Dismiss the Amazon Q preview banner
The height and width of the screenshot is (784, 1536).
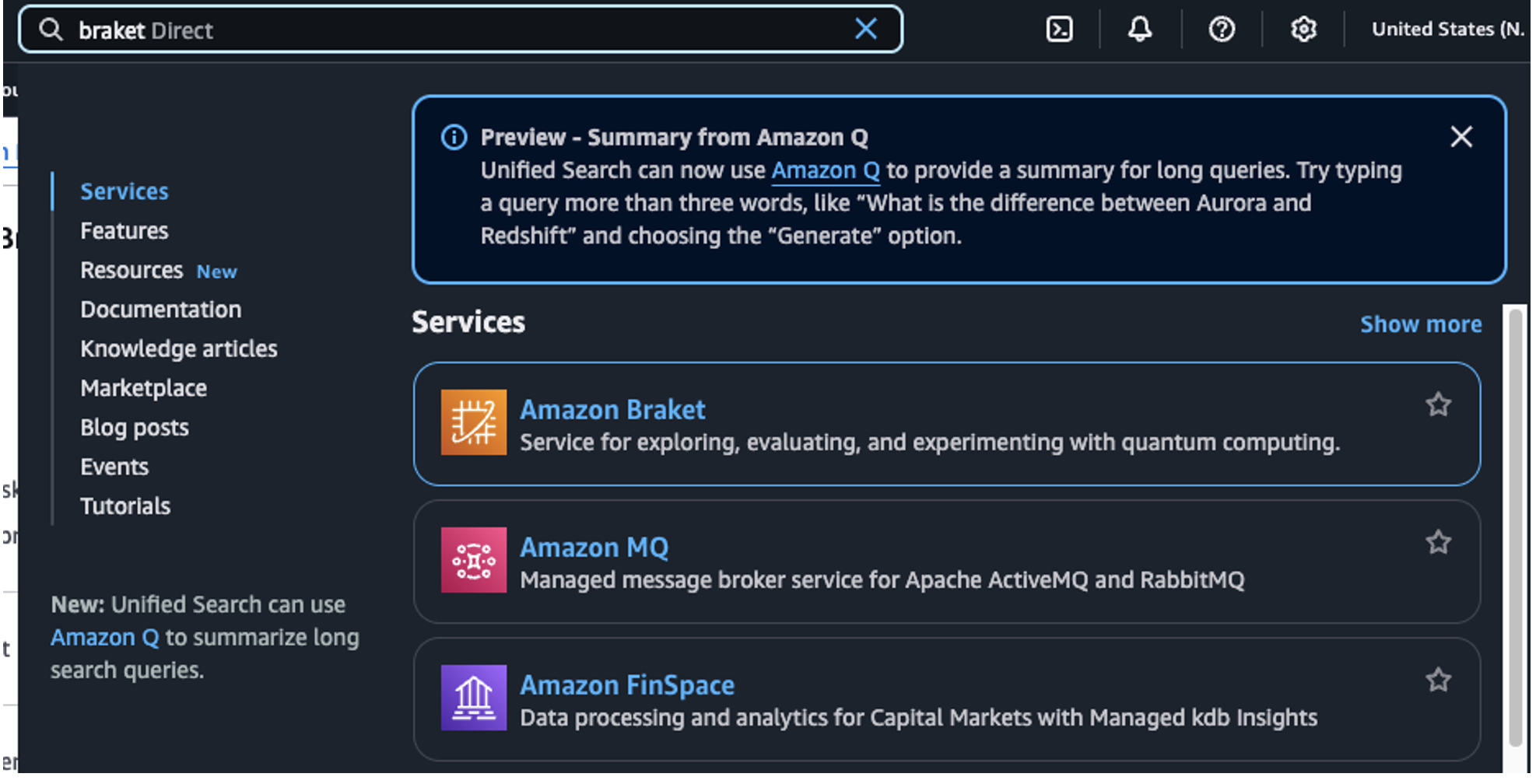[1461, 137]
